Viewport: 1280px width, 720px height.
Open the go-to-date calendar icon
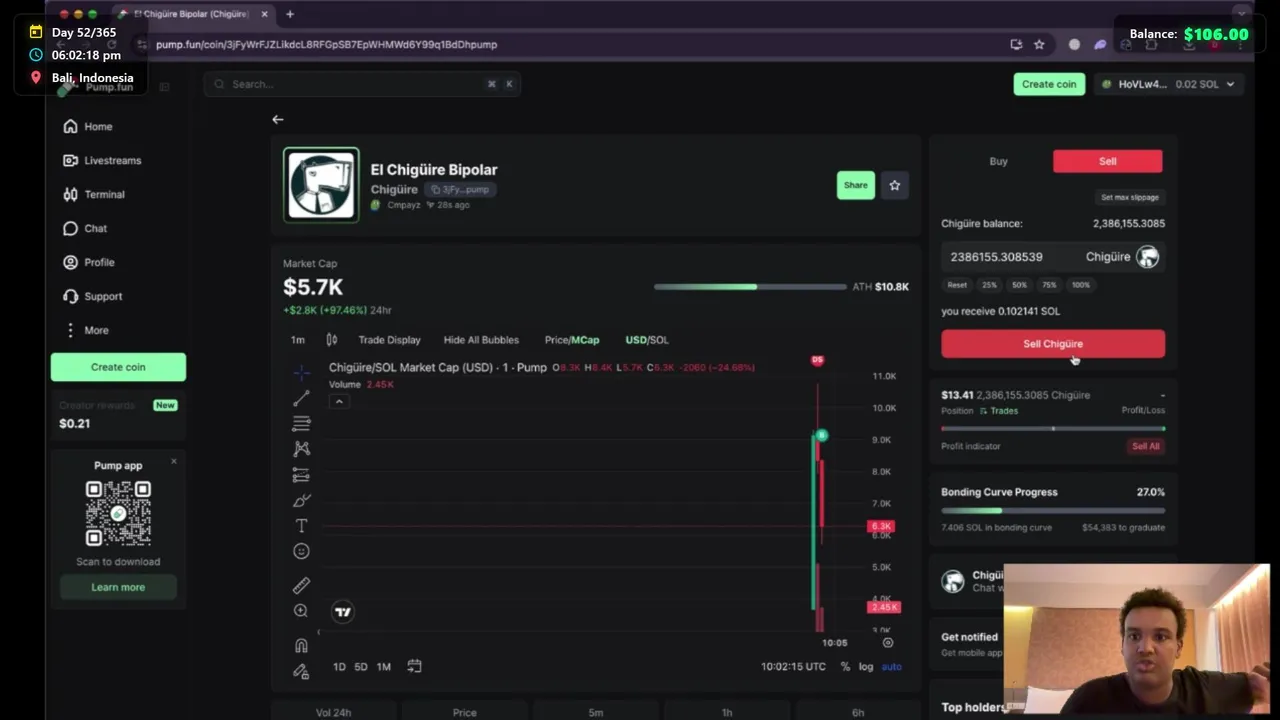pyautogui.click(x=414, y=666)
